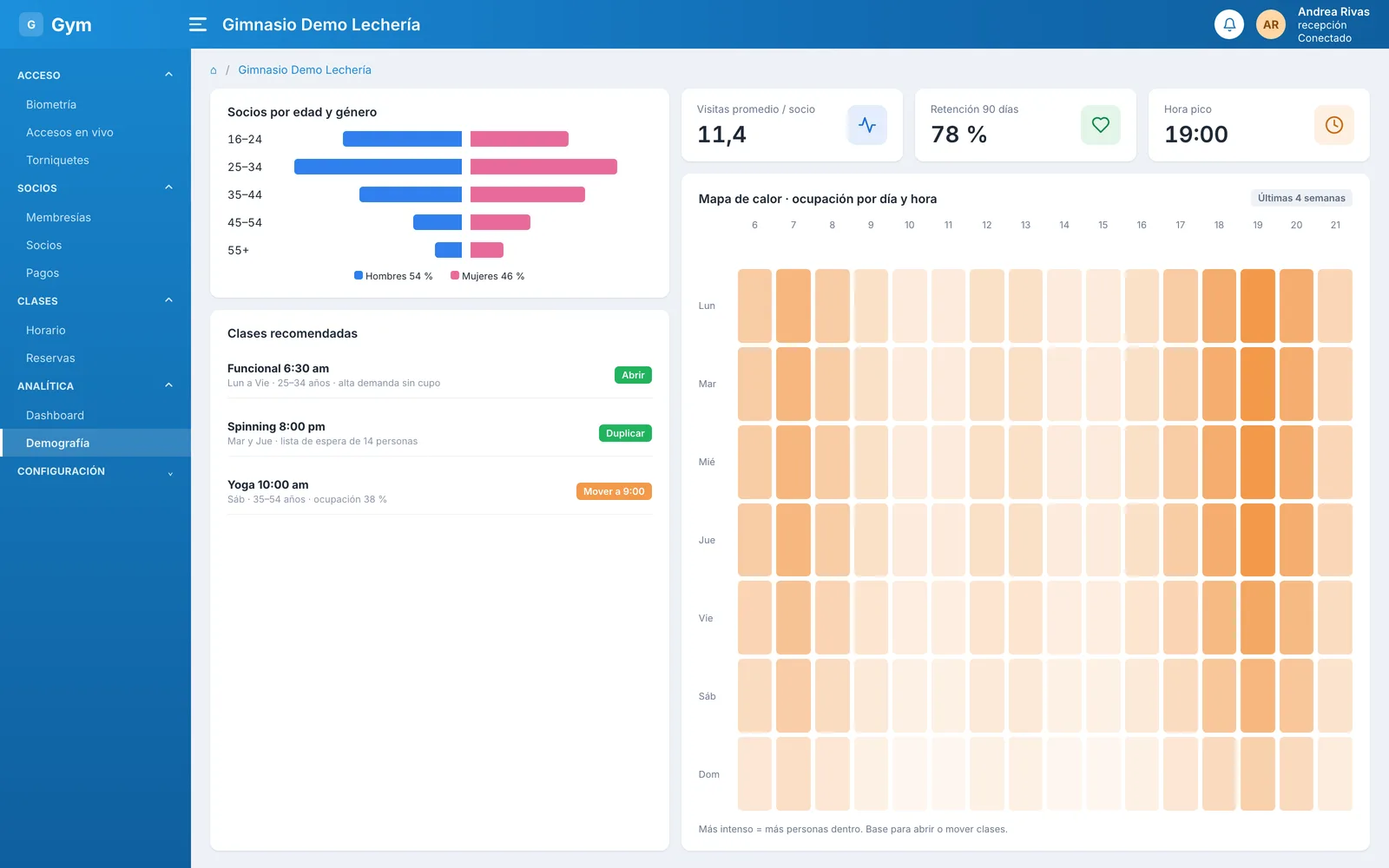
Task: Click the Andrea Rivas user name
Action: pos(1333,12)
